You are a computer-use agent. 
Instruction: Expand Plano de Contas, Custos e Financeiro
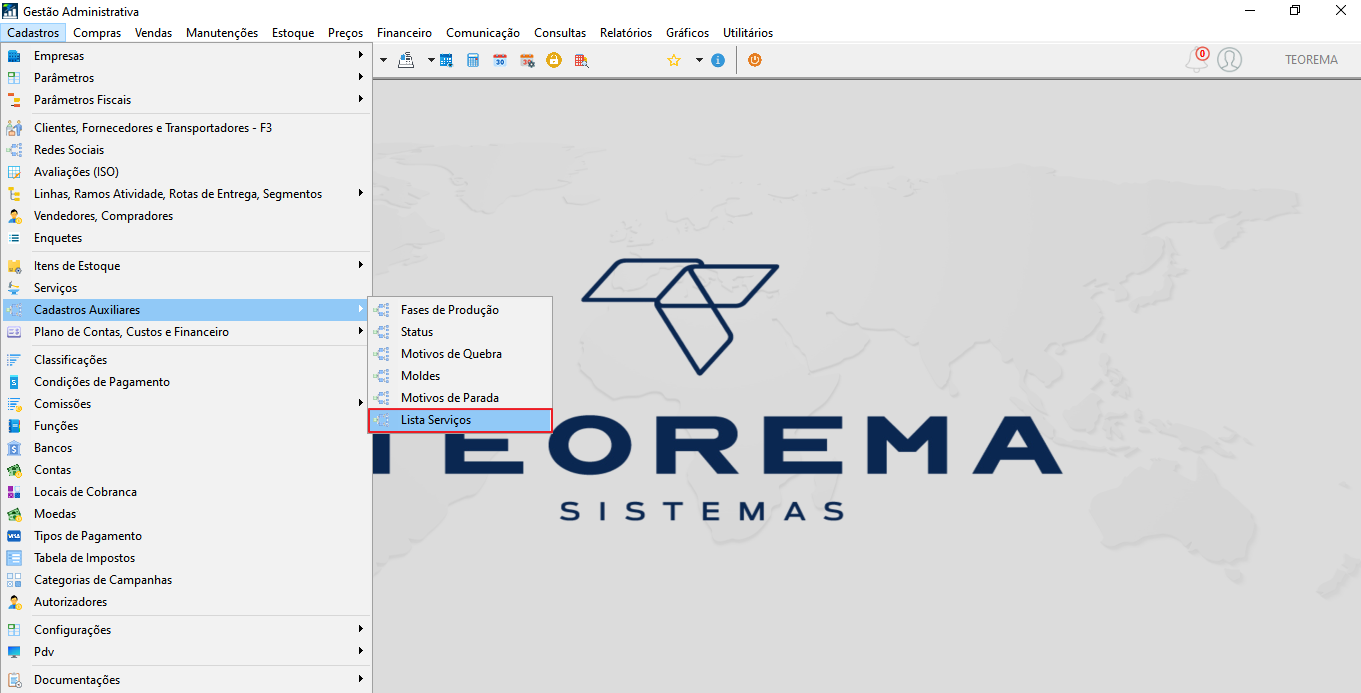[186, 332]
